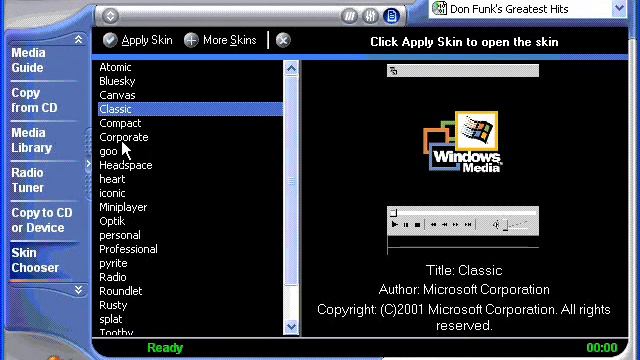Viewport: 640px width, 360px height.
Task: Click skin list scroll up arrow
Action: point(291,68)
